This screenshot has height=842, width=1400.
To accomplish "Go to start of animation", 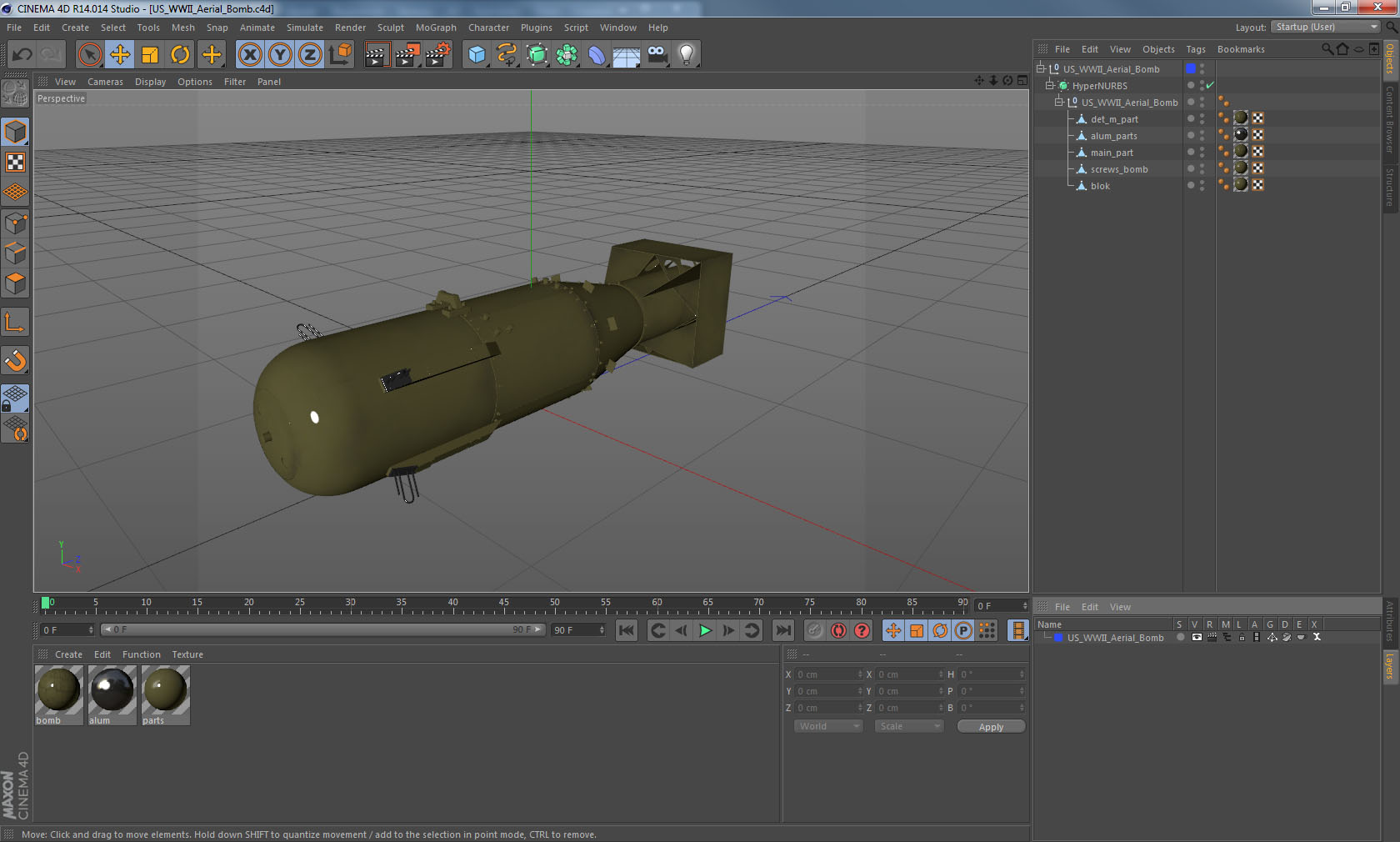I will pyautogui.click(x=627, y=630).
